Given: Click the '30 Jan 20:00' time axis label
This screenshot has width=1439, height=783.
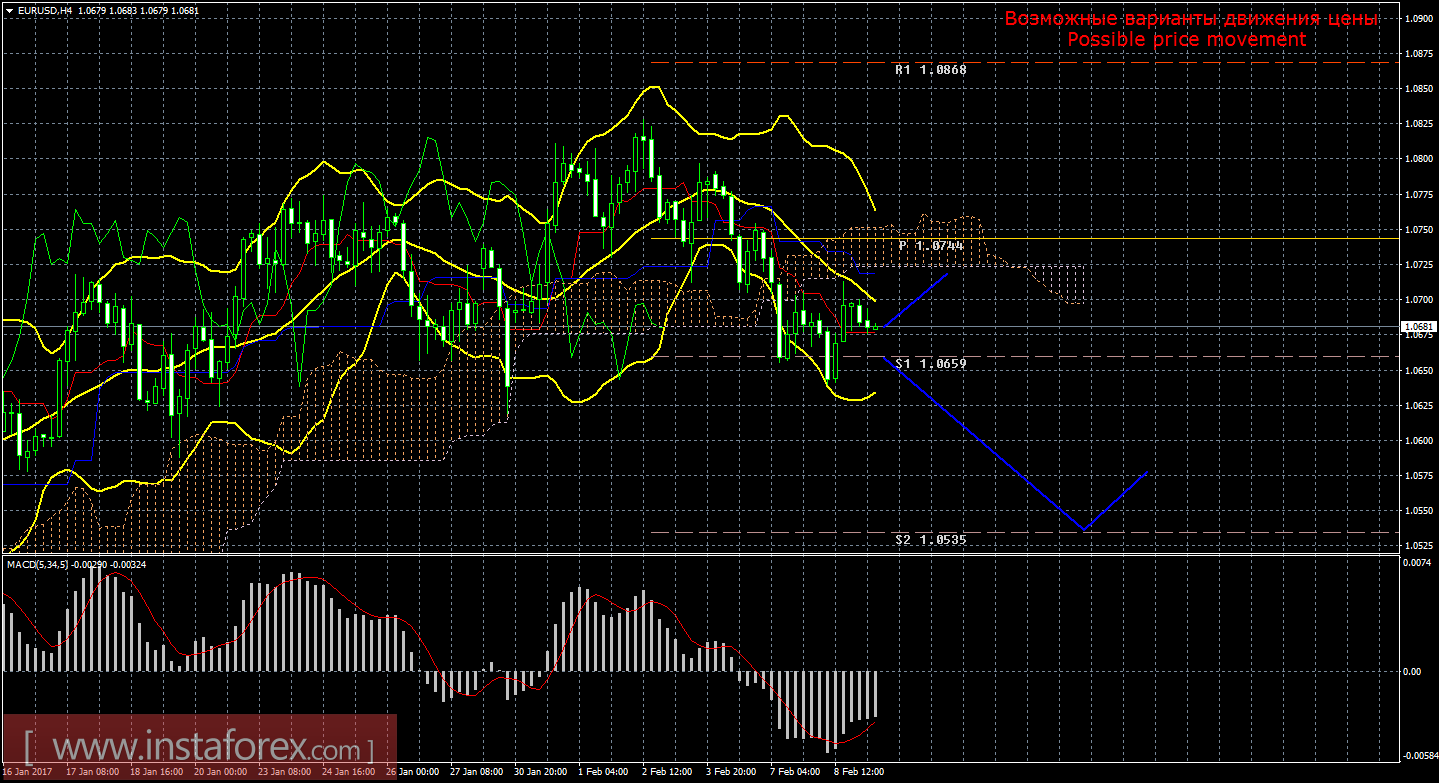Looking at the screenshot, I should pos(540,772).
